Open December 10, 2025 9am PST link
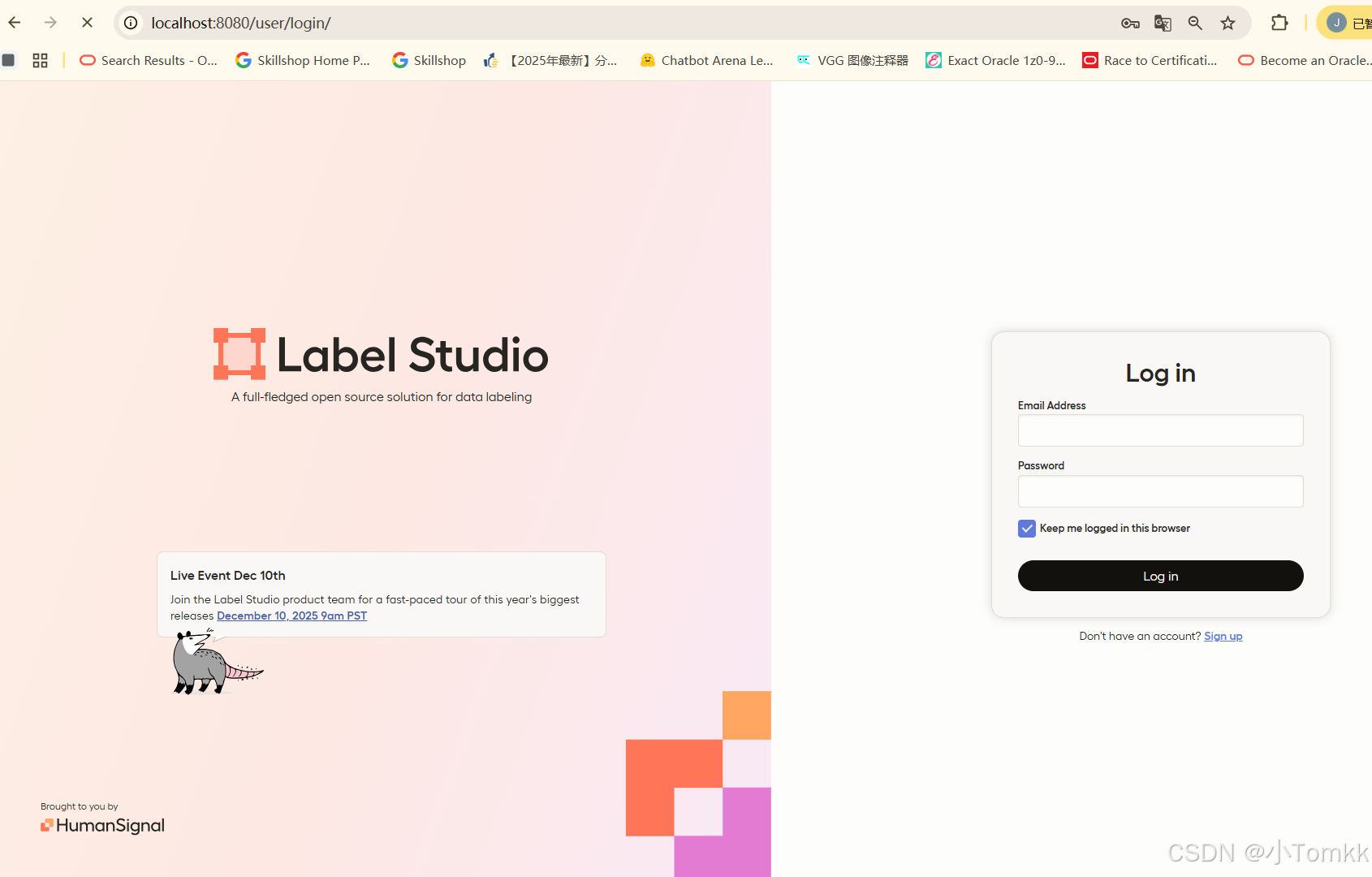This screenshot has height=877, width=1372. 291,616
